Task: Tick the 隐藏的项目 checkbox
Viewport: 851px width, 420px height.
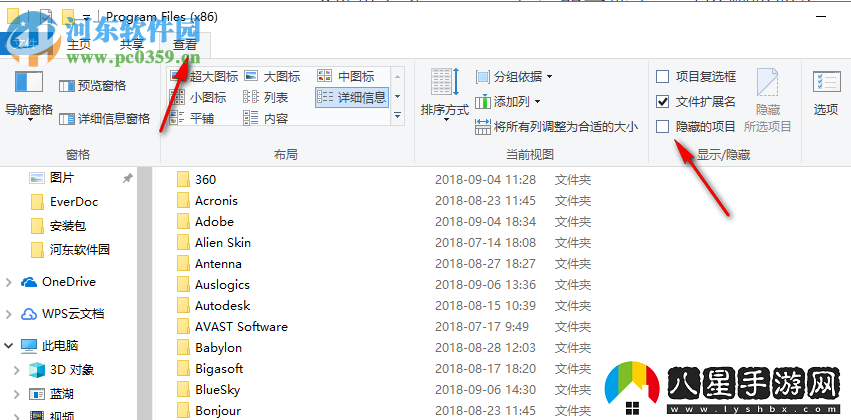Action: pyautogui.click(x=663, y=126)
